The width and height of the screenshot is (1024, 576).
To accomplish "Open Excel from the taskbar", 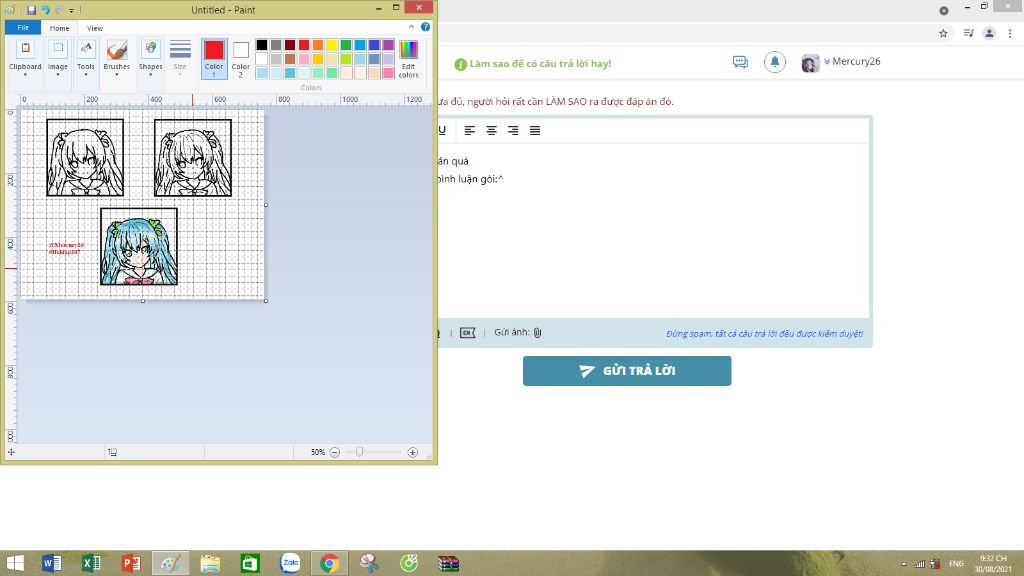I will pyautogui.click(x=91, y=563).
